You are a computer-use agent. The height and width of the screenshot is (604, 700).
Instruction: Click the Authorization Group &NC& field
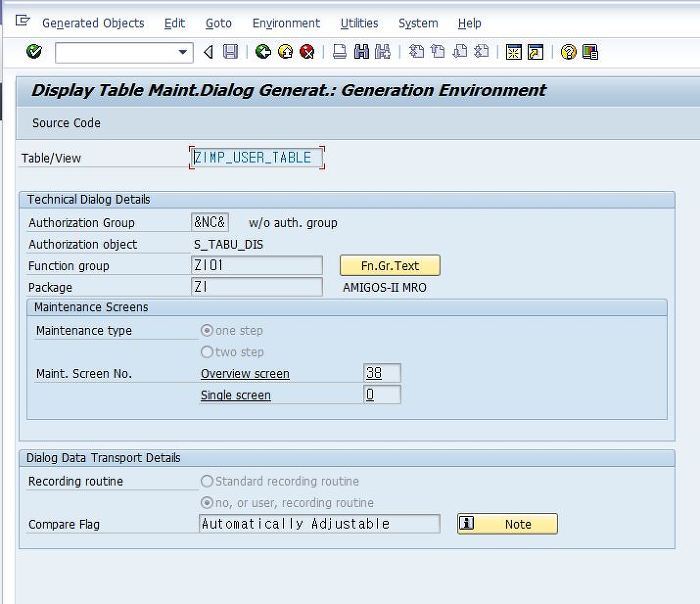(210, 222)
